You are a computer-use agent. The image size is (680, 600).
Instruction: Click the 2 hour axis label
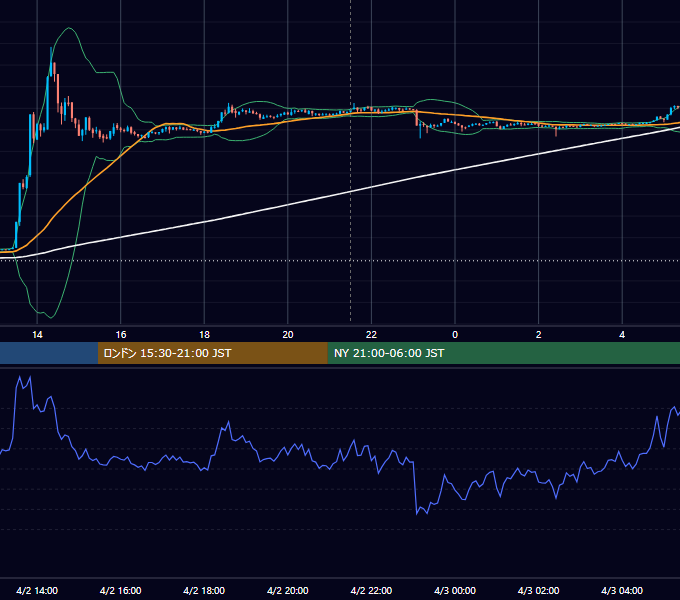pyautogui.click(x=539, y=335)
